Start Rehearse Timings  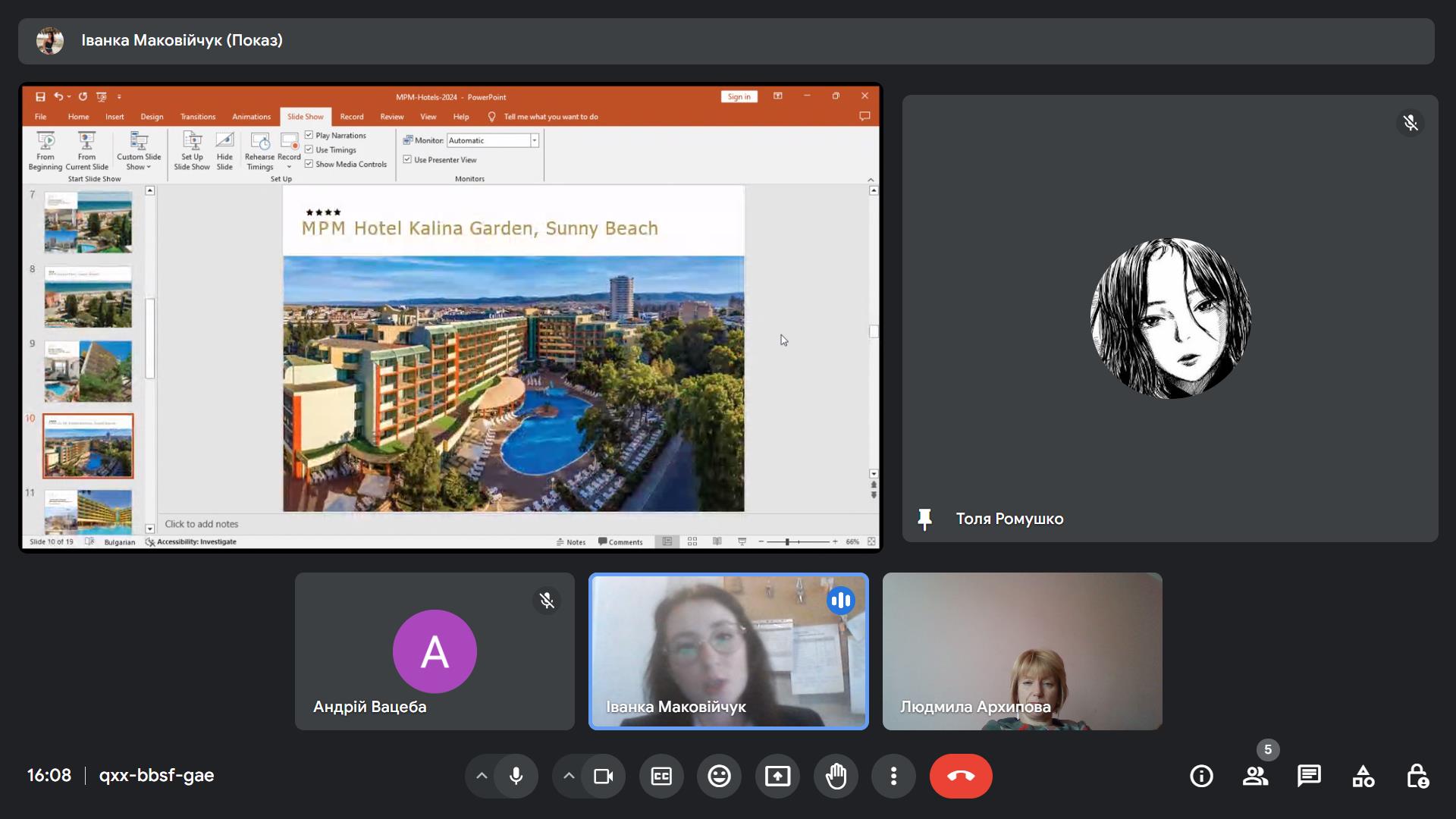tap(259, 151)
